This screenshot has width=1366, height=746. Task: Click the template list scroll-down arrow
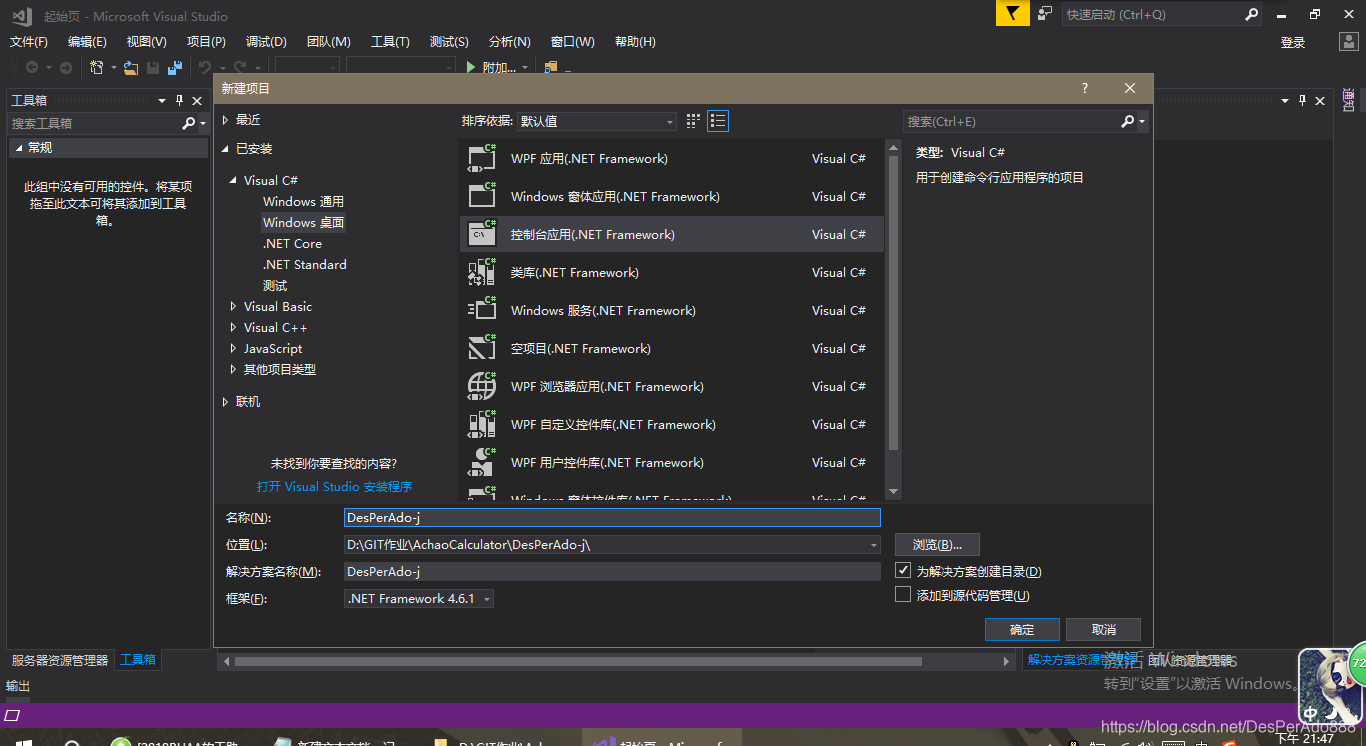(x=894, y=492)
